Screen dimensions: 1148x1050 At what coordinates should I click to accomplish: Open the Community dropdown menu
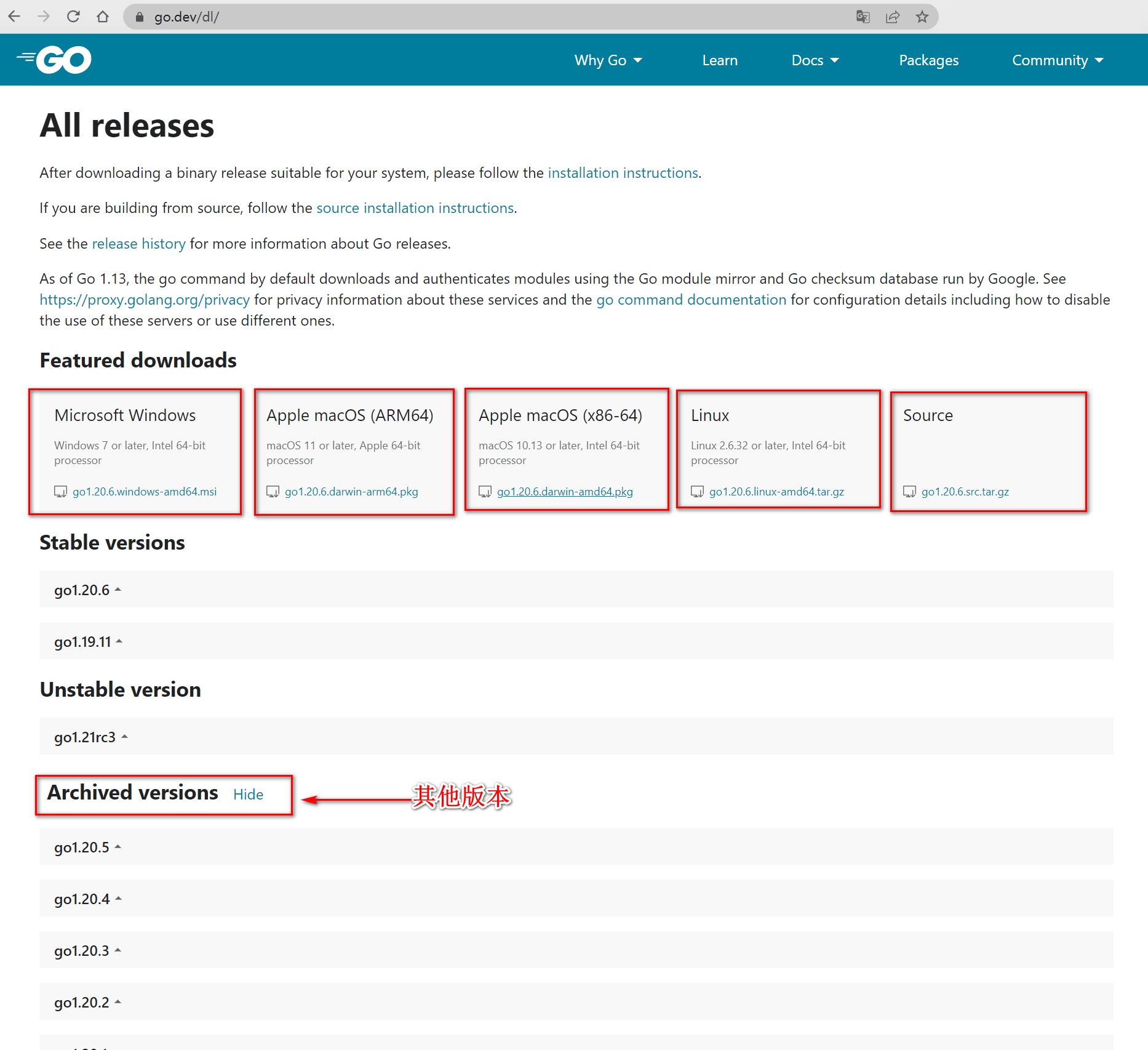pyautogui.click(x=1058, y=60)
